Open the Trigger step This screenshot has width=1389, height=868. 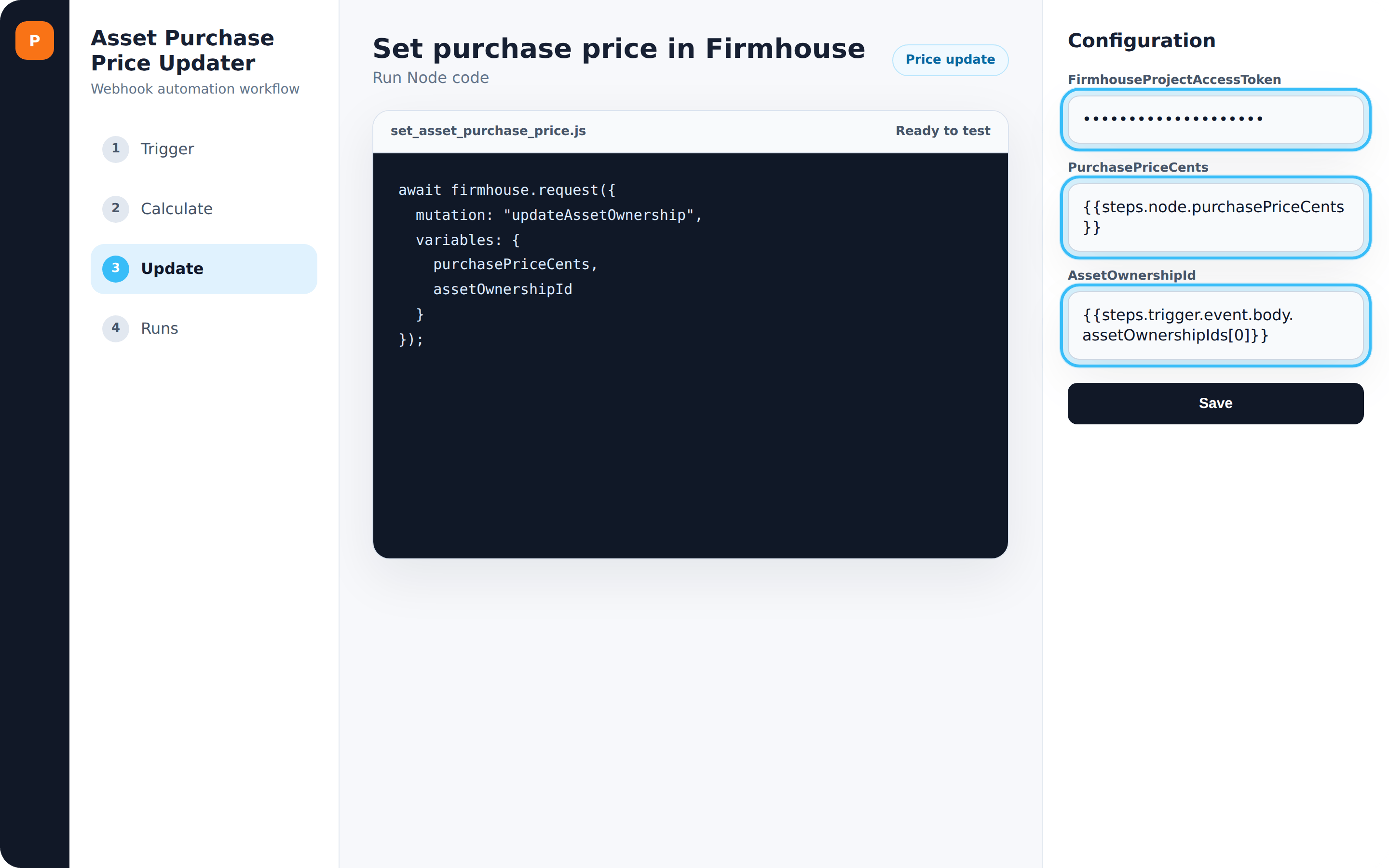(204, 149)
